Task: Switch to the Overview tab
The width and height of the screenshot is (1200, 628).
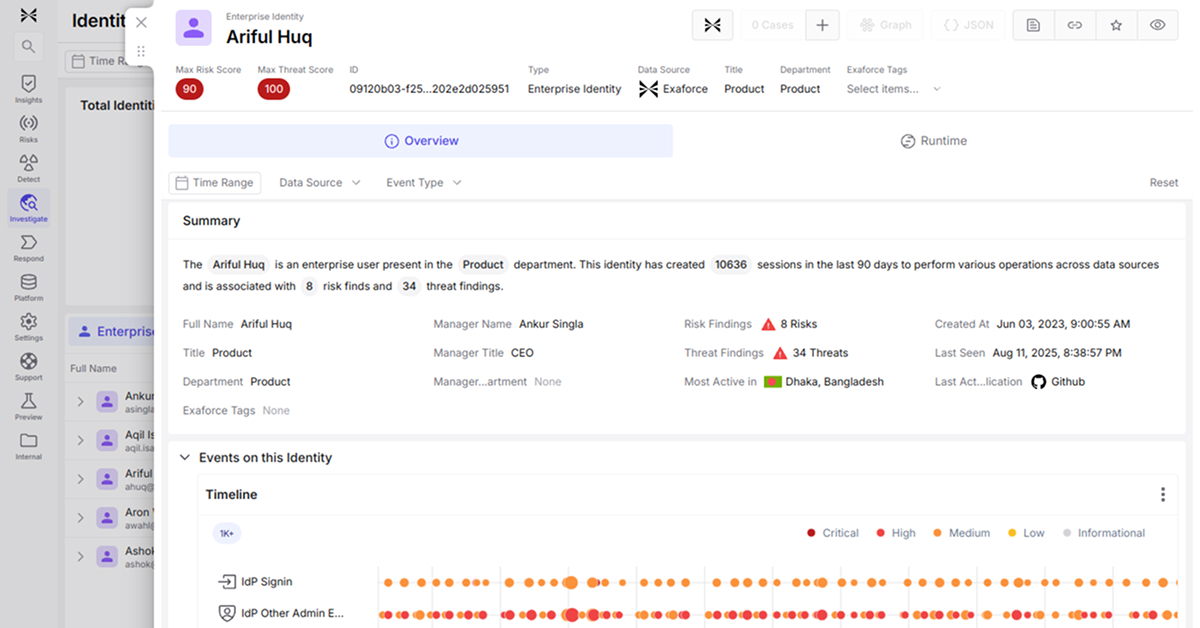Action: click(x=421, y=141)
